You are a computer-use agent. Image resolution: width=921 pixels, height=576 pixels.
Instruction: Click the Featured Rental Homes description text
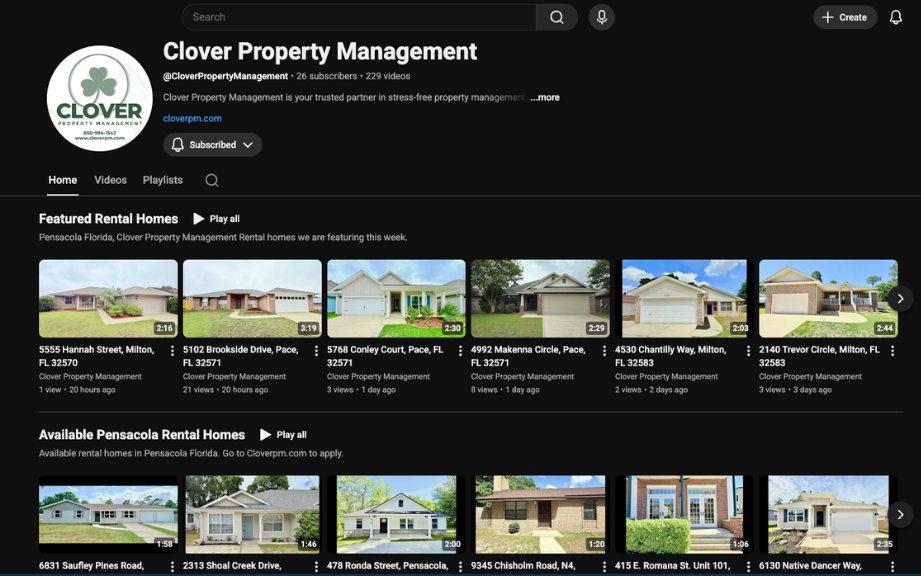[223, 237]
